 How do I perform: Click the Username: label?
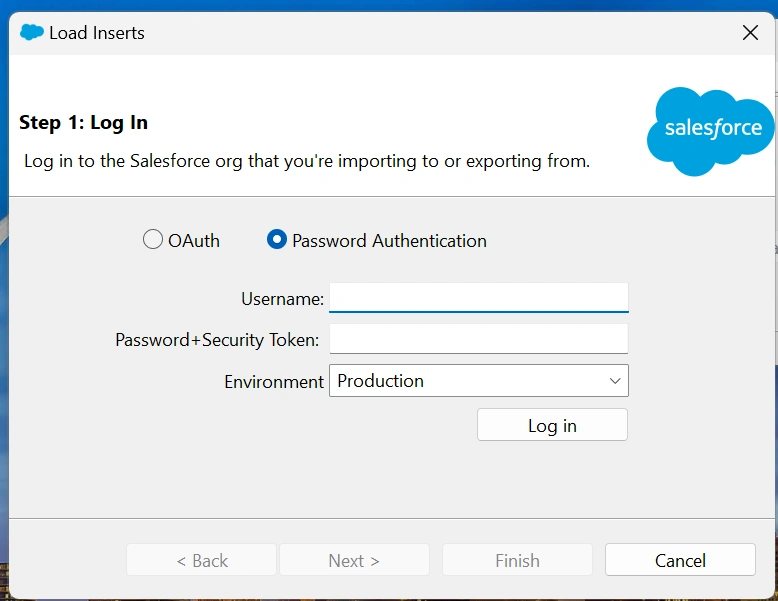(x=282, y=299)
